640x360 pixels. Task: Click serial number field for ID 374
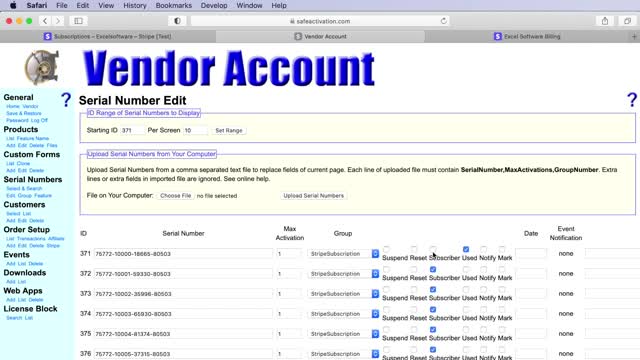tap(183, 313)
